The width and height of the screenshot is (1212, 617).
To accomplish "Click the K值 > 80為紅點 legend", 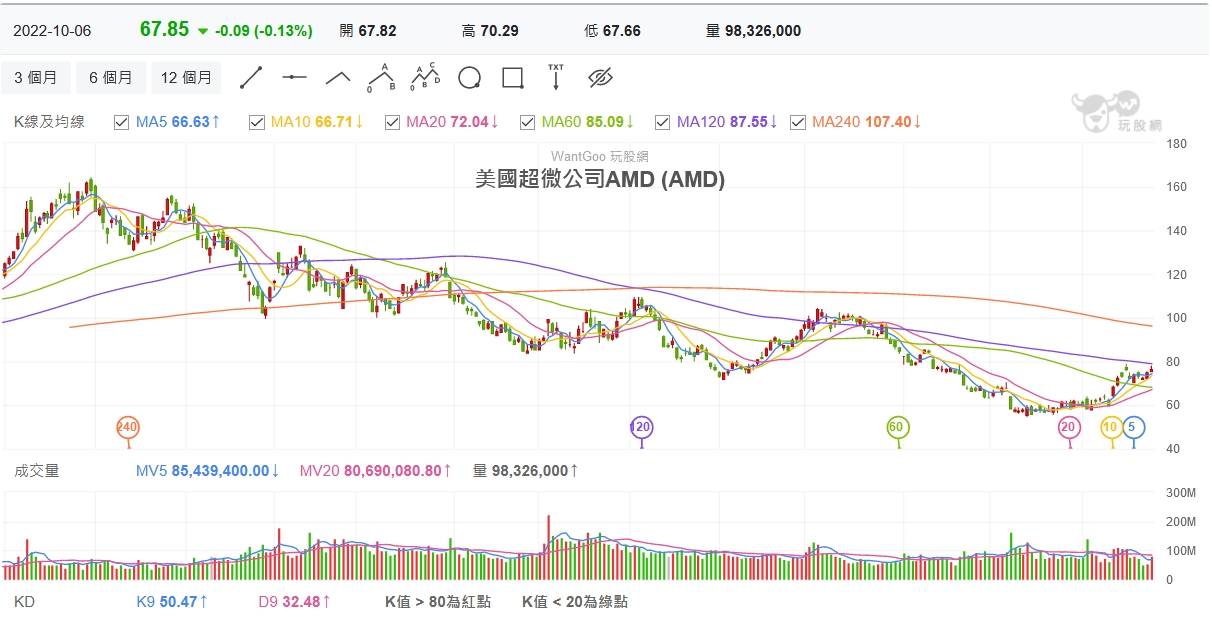I will click(438, 602).
